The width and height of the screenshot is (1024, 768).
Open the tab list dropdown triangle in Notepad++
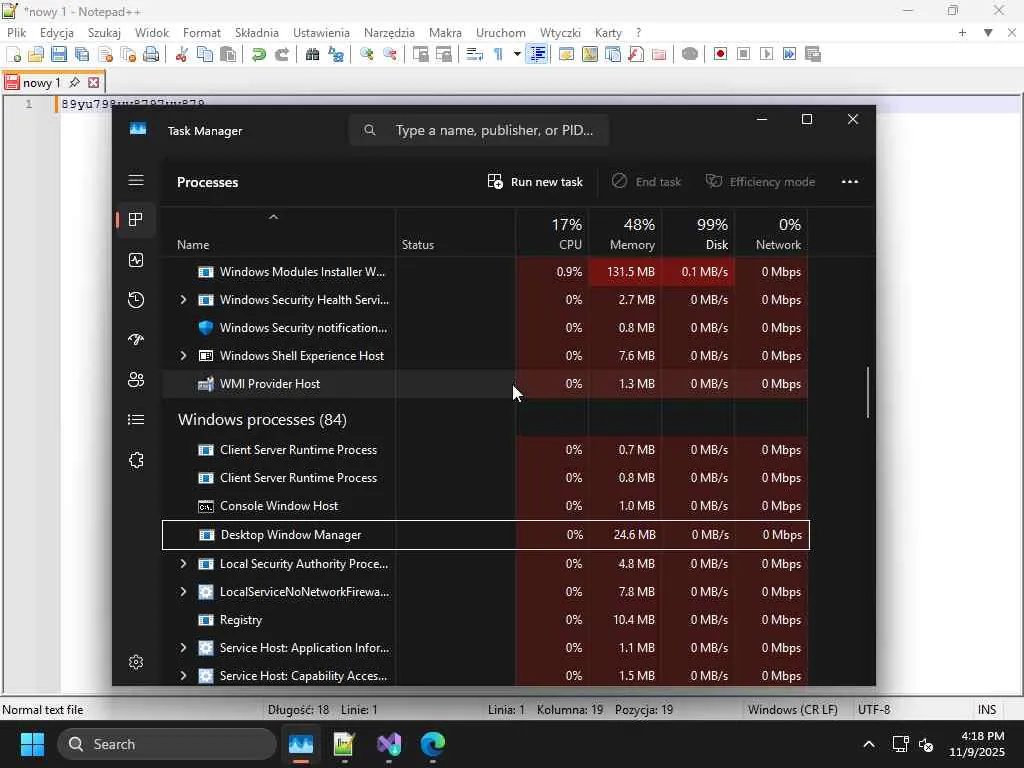988,33
